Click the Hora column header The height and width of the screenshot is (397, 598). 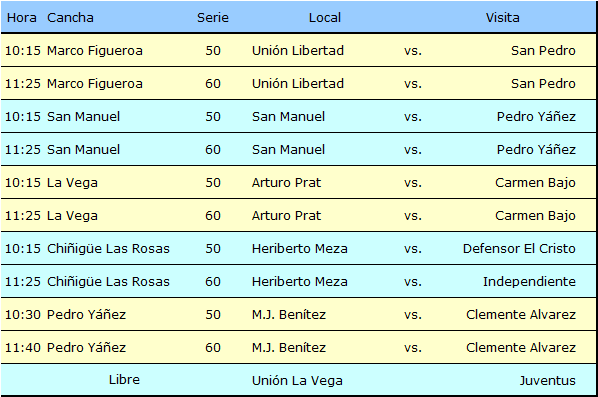(22, 18)
